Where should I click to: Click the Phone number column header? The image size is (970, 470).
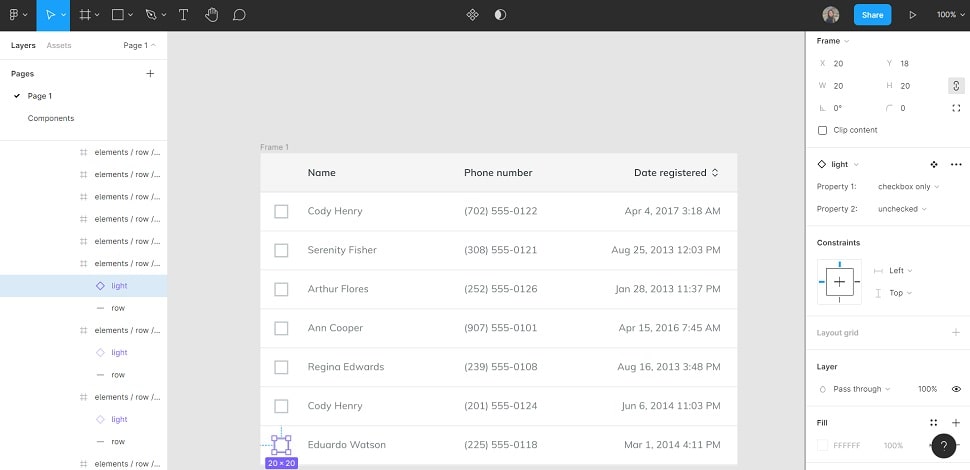tap(498, 173)
